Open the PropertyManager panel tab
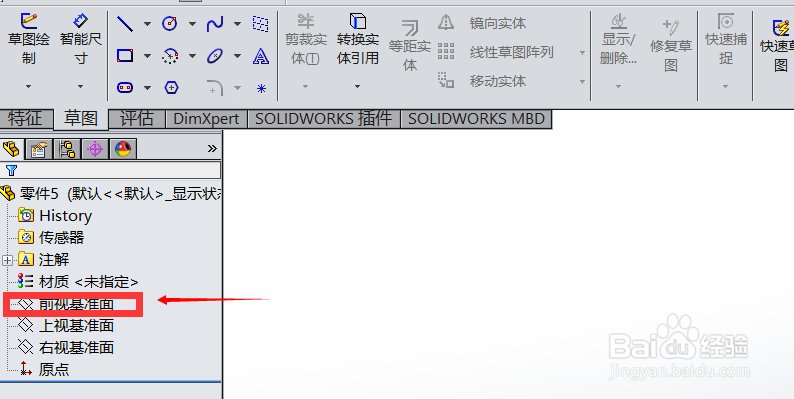 [39, 149]
